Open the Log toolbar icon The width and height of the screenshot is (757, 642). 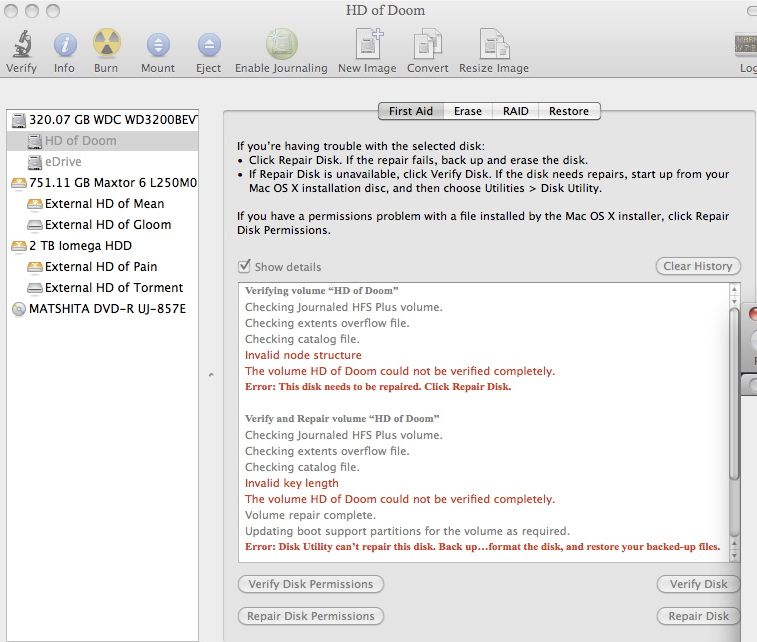(746, 44)
